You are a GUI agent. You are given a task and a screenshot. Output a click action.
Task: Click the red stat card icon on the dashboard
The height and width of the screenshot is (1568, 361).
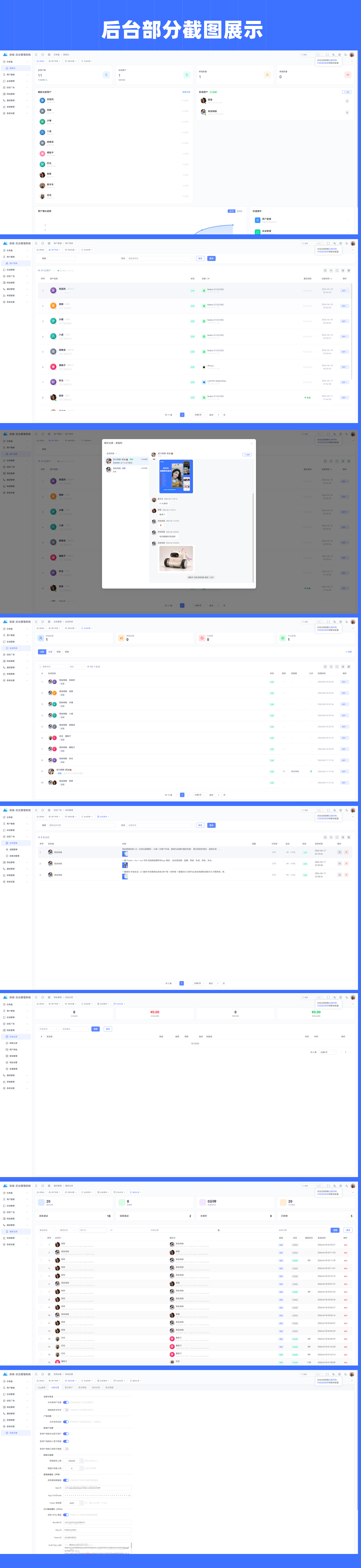click(348, 75)
